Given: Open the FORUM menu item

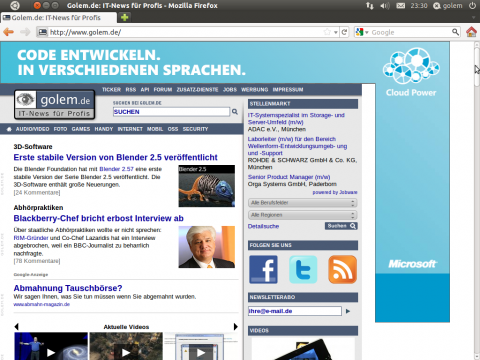Looking at the screenshot, I should (x=163, y=90).
